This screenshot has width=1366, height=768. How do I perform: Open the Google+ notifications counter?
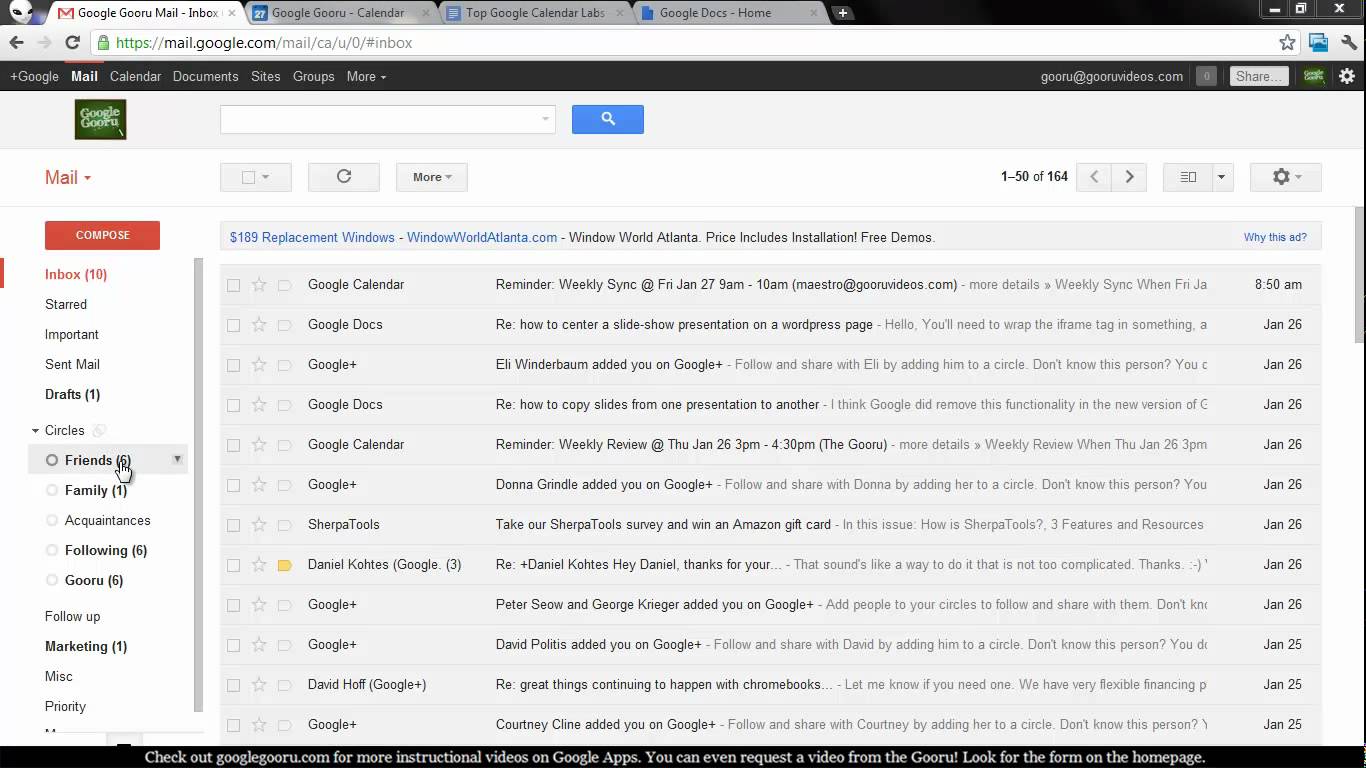1206,76
